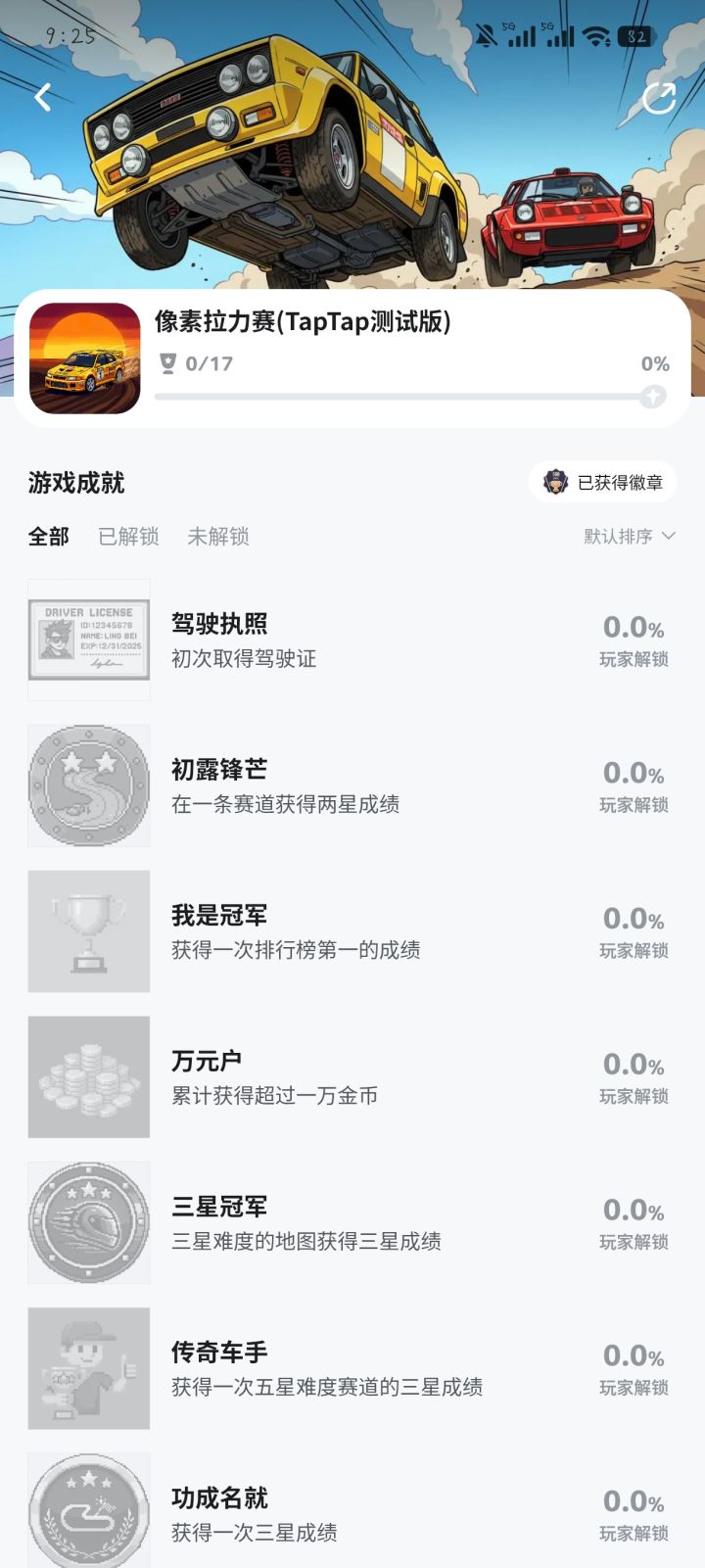
Task: Switch to the 全部 tab
Action: tap(49, 537)
